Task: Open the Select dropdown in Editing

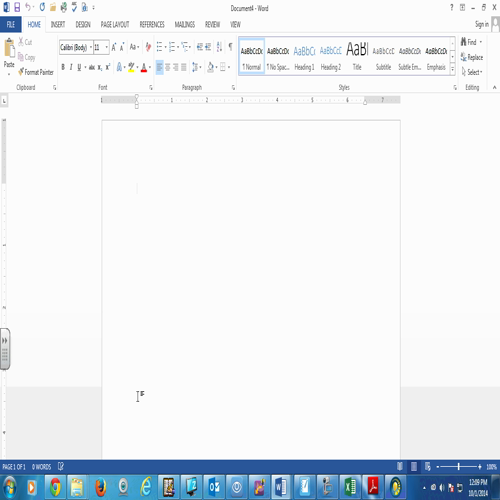Action: point(472,72)
